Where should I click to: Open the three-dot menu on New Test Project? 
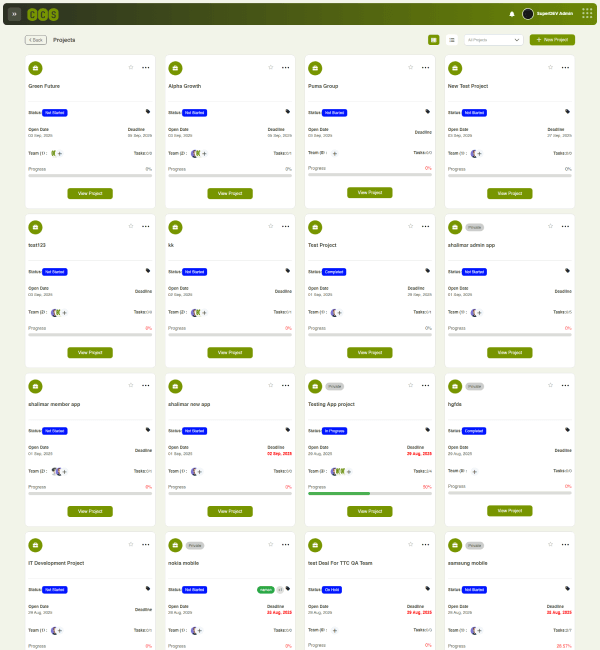click(566, 67)
